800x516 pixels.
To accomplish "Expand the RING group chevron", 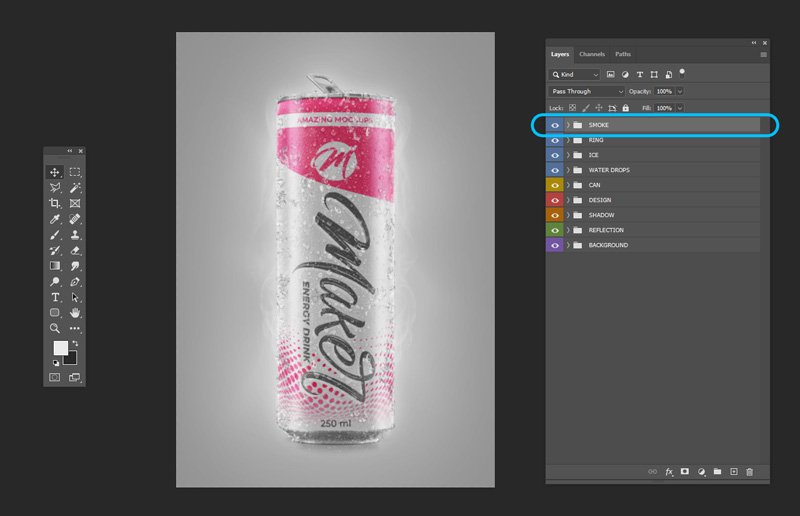I will pyautogui.click(x=568, y=140).
